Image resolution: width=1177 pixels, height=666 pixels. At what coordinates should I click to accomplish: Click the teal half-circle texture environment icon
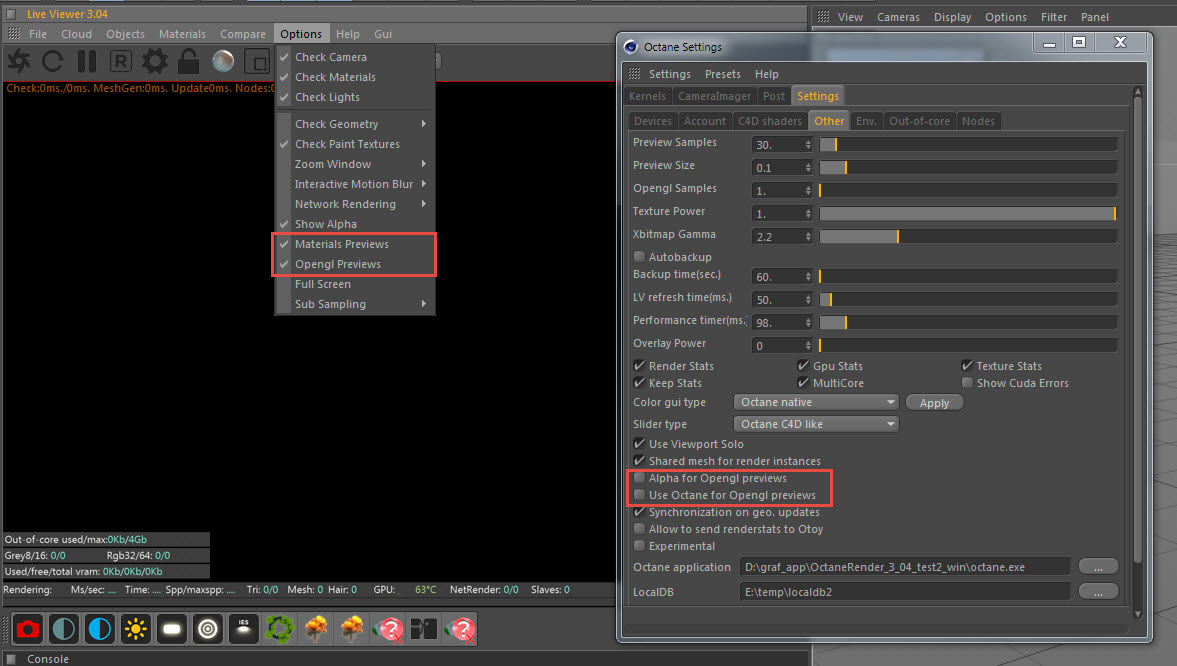(x=64, y=628)
